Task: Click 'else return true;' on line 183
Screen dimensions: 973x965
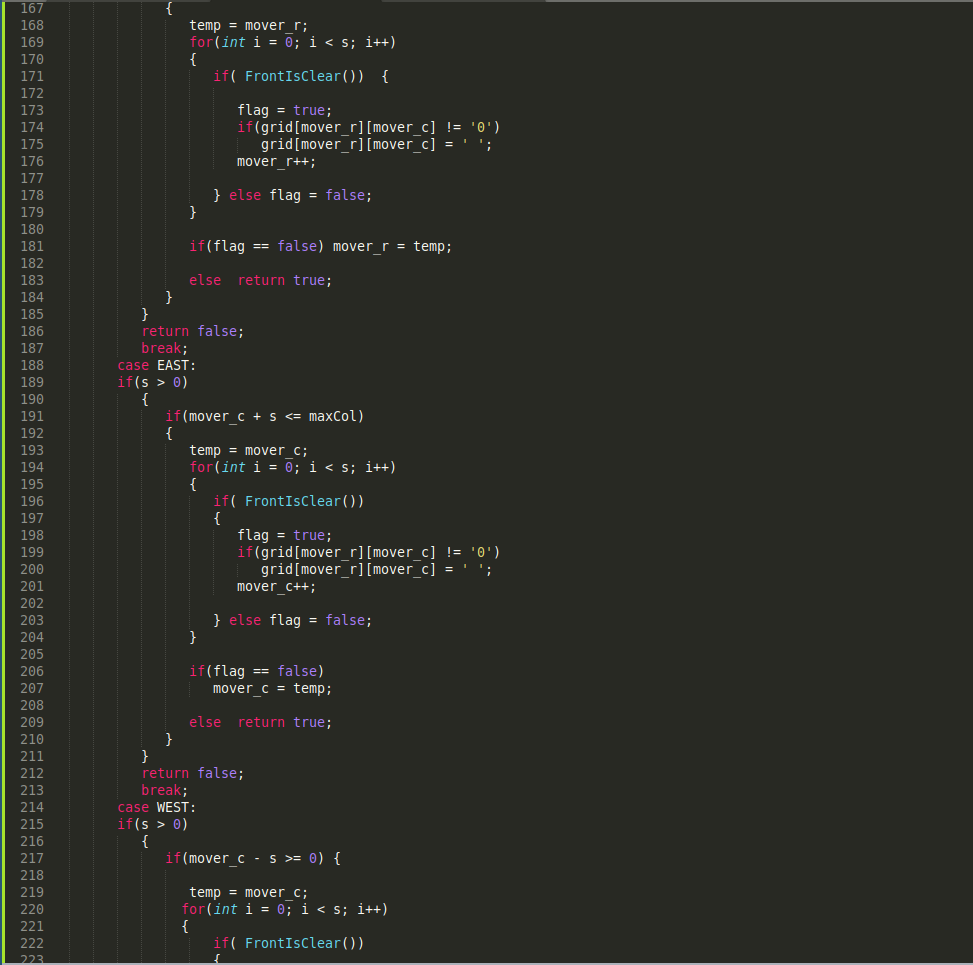Action: pos(261,281)
